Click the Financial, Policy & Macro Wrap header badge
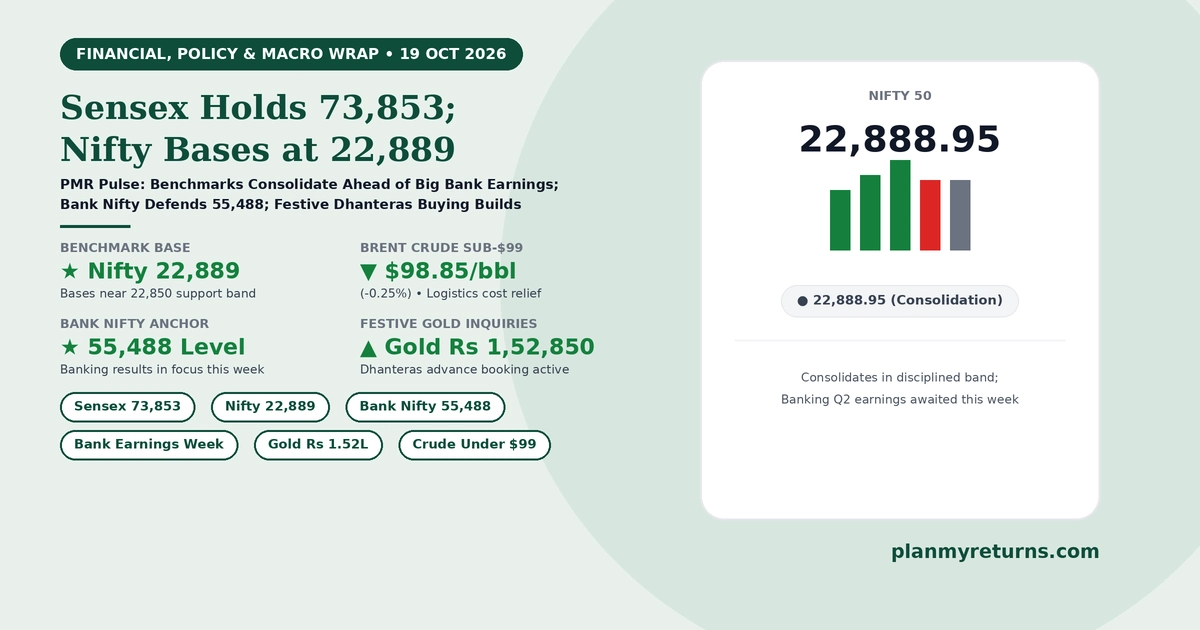 pyautogui.click(x=291, y=54)
